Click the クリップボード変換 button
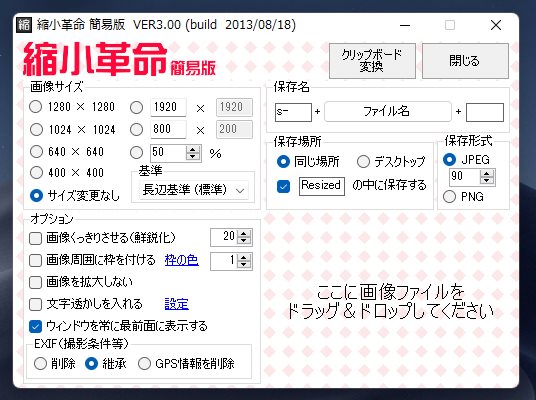The height and width of the screenshot is (400, 536). point(372,61)
